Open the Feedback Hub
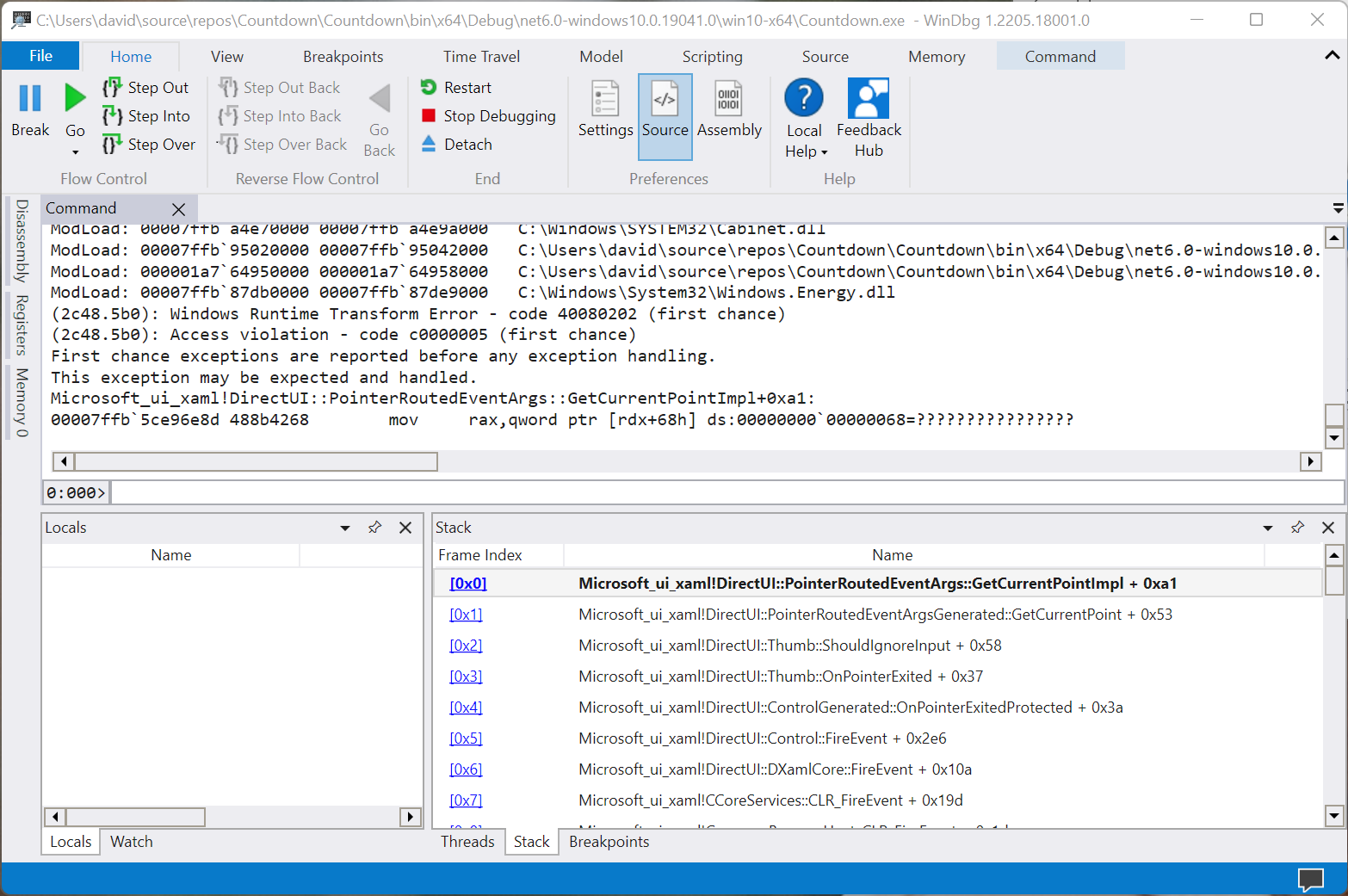The width and height of the screenshot is (1348, 896). (x=868, y=116)
